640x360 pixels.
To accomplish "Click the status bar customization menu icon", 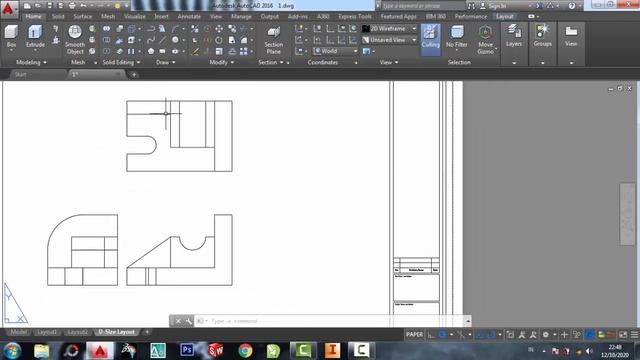I will click(634, 335).
